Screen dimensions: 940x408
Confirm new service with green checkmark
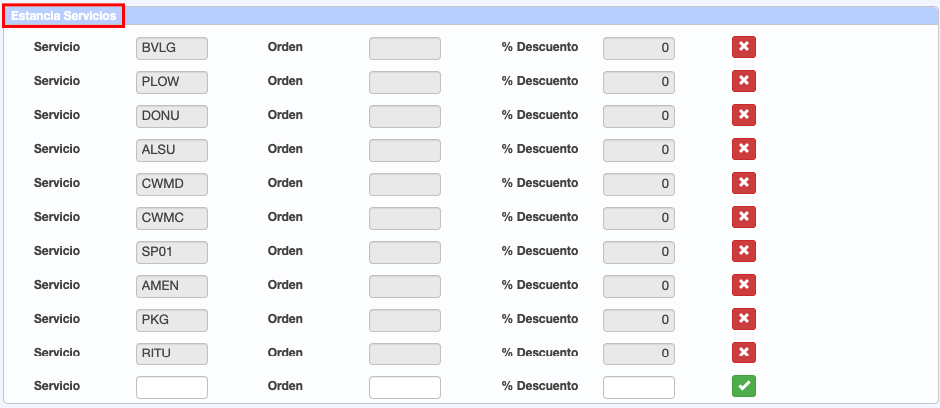(x=743, y=386)
